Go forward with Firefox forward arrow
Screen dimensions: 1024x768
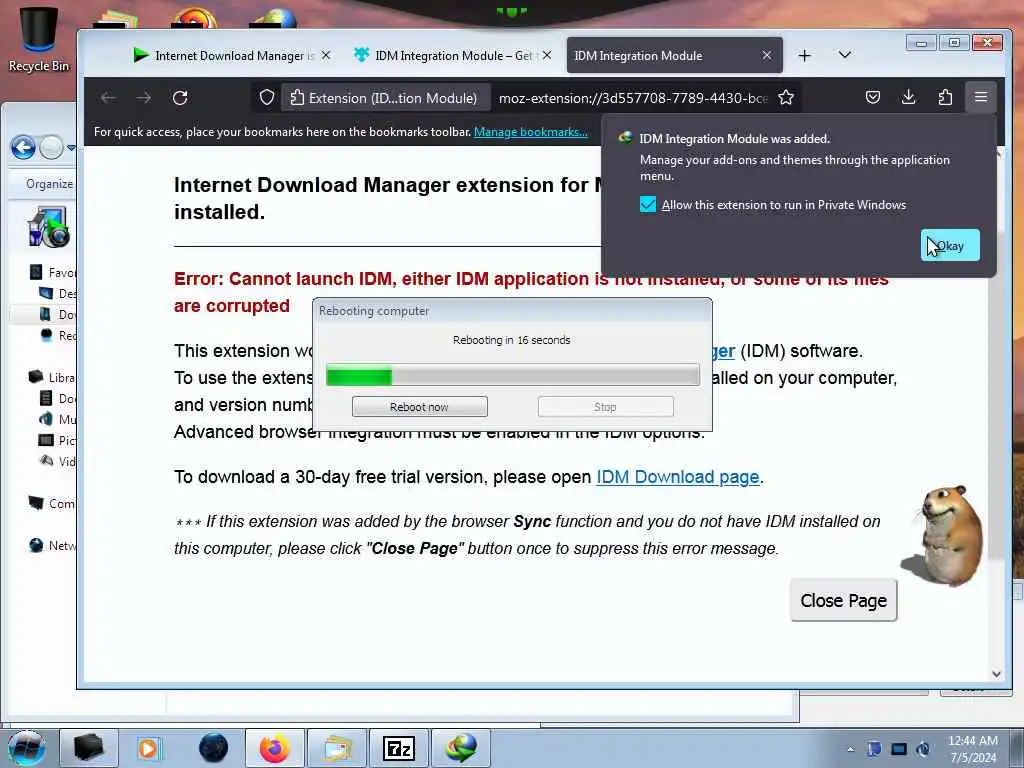click(144, 98)
